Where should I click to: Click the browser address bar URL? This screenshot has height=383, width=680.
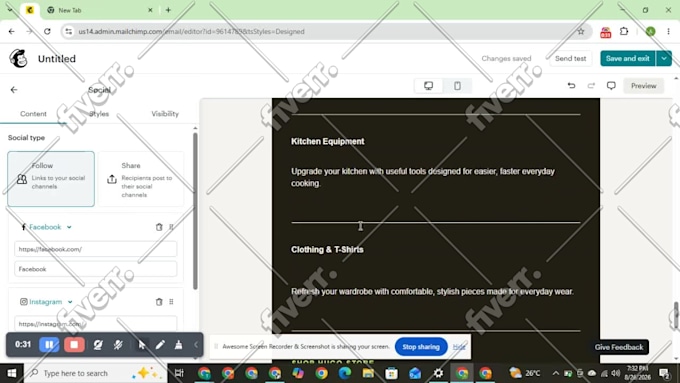(191, 32)
